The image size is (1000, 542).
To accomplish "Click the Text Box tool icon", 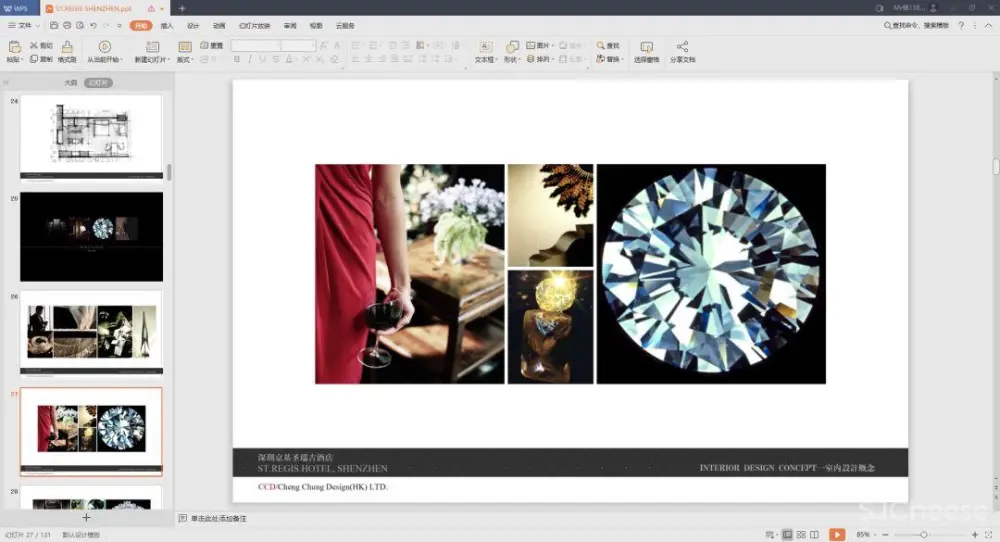I will pyautogui.click(x=485, y=47).
